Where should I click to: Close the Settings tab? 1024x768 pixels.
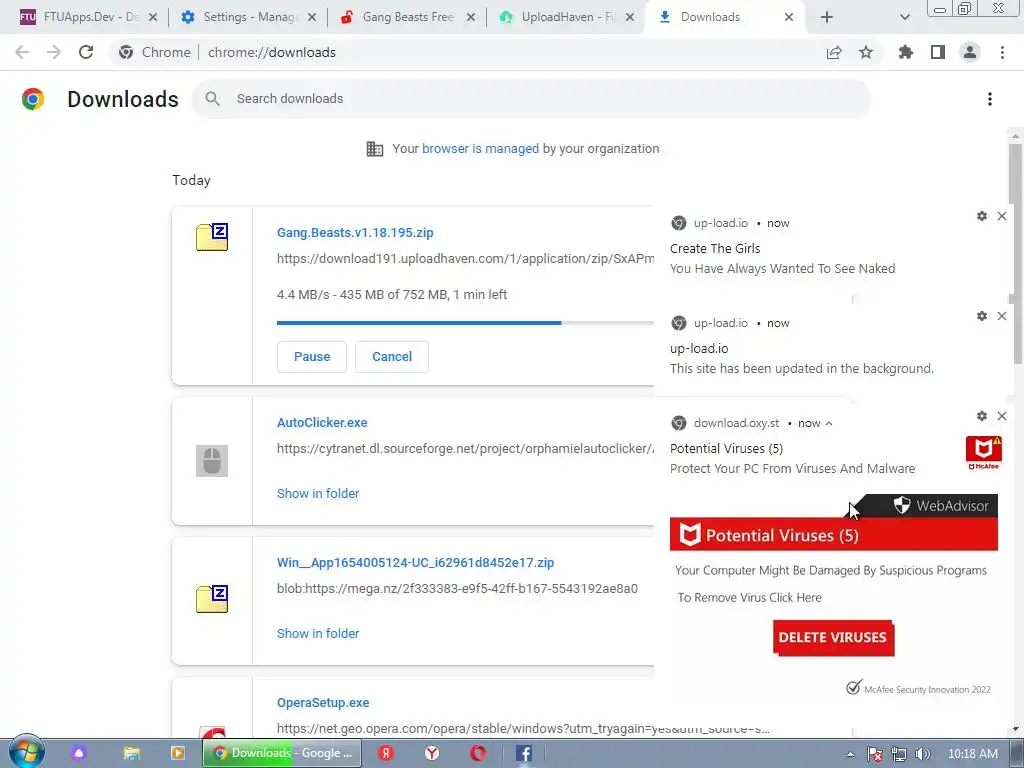(x=312, y=18)
